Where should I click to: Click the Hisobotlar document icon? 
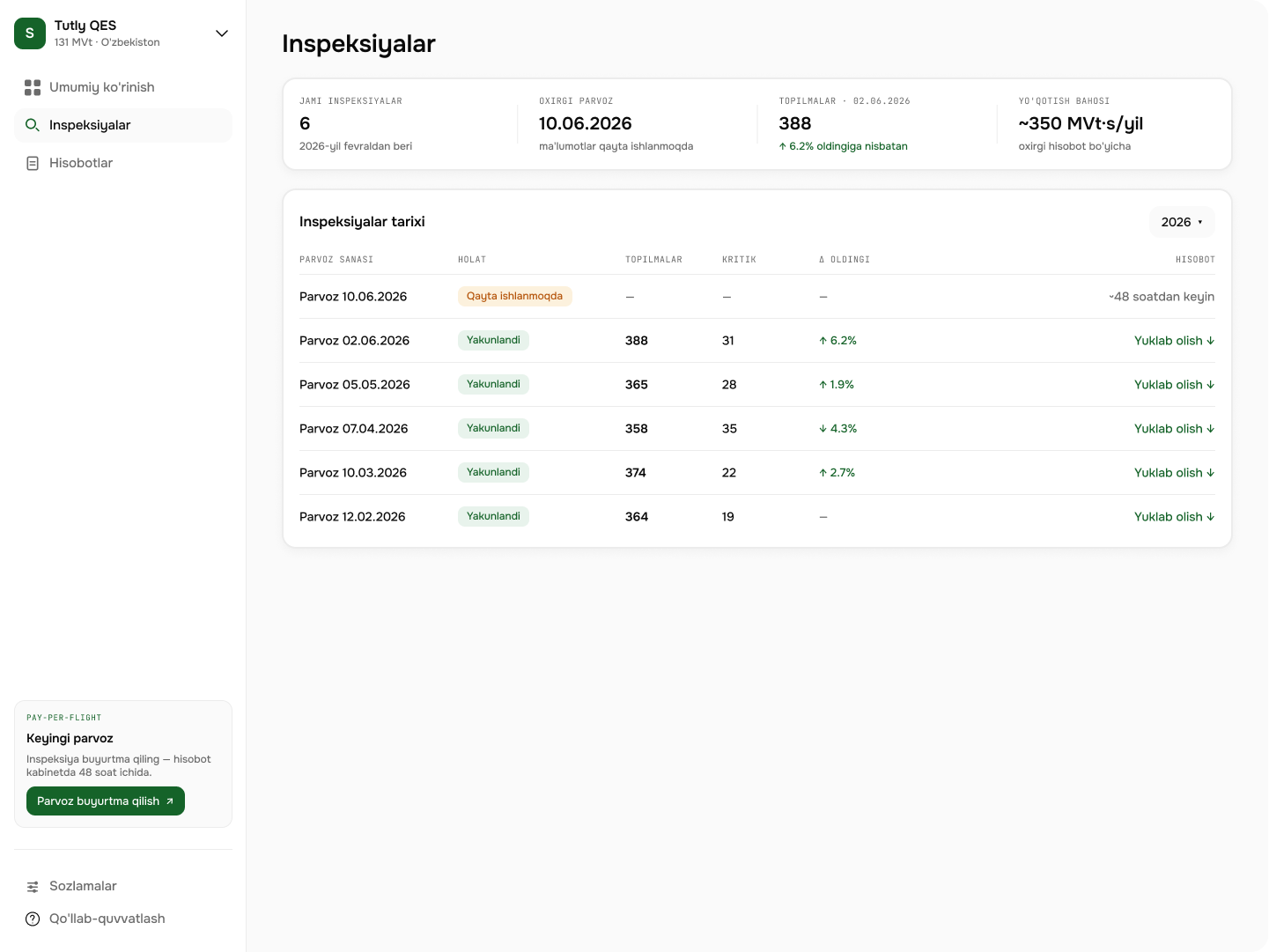point(33,163)
